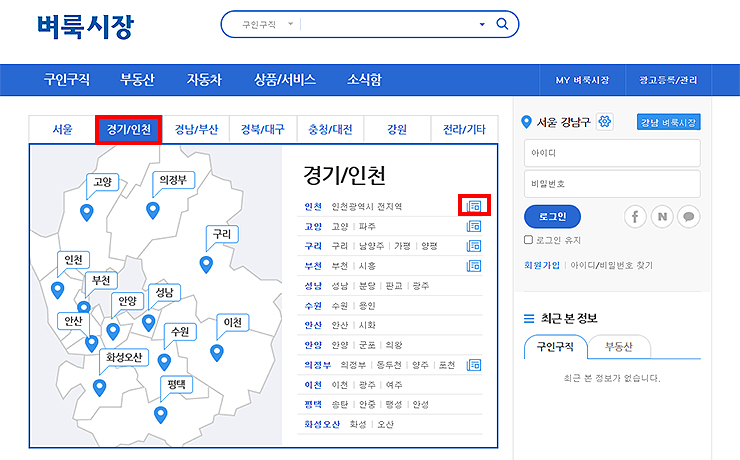Screen dimensions: 740x460
Task: Switch to the 서울 region tab
Action: (x=62, y=129)
